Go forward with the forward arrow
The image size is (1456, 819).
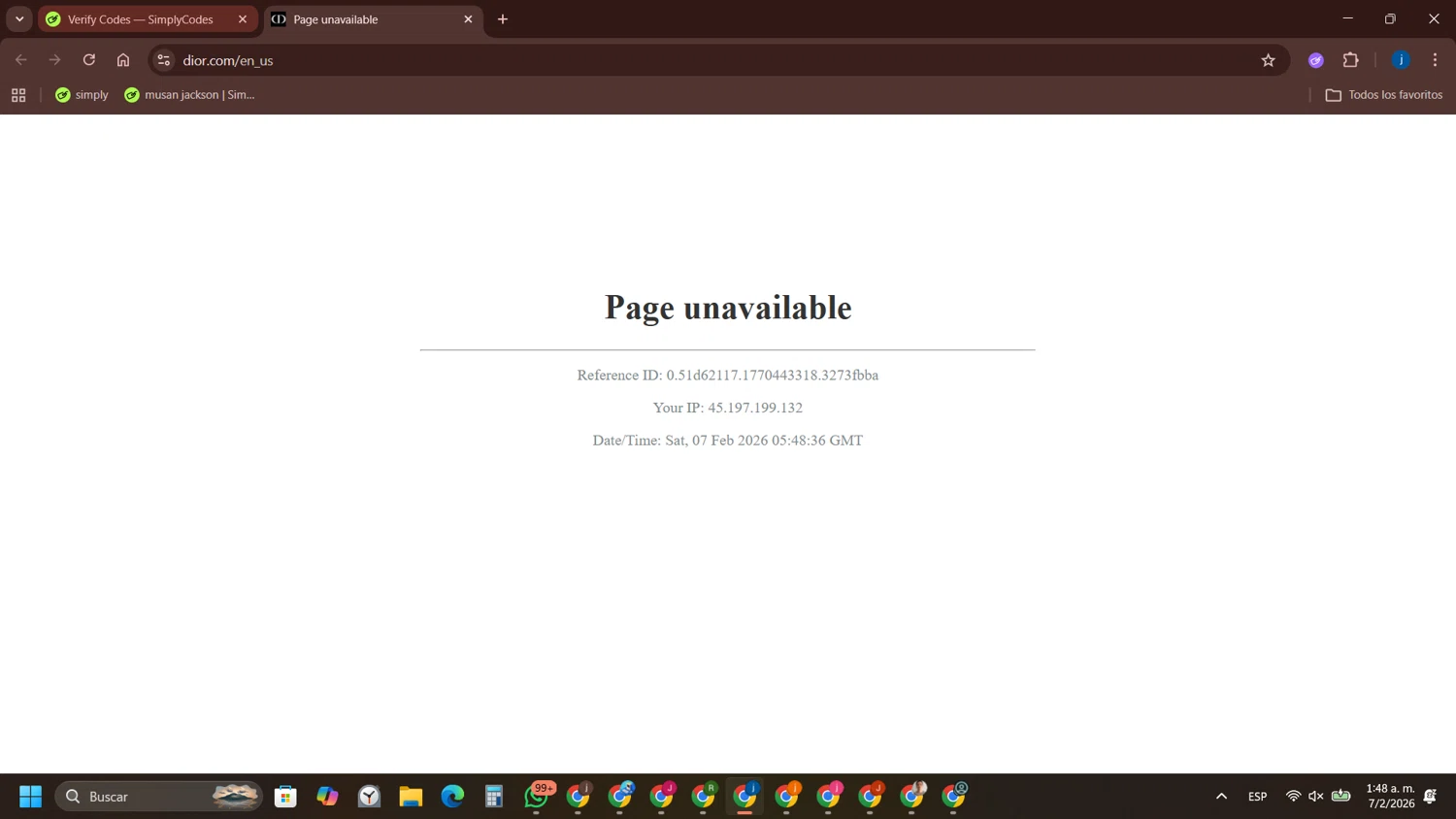tap(55, 60)
